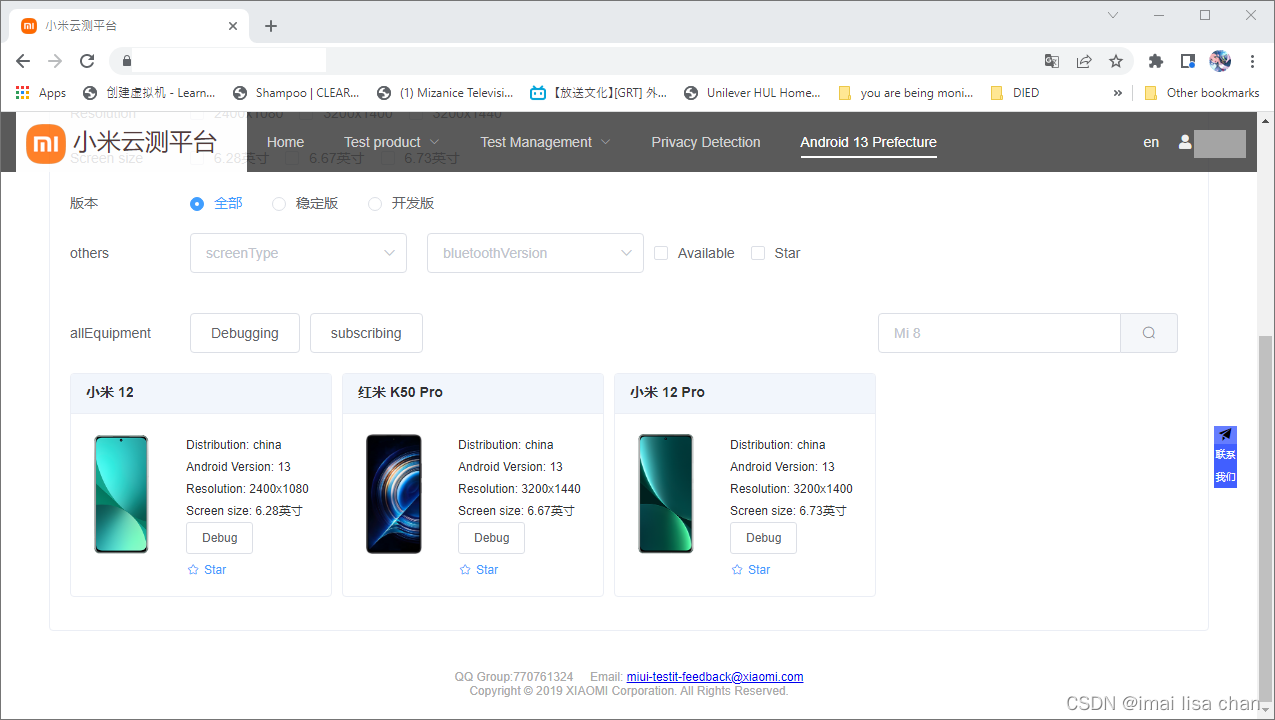Screen dimensions: 1275x720
Task: Star the 红米 K50 Pro device
Action: point(479,570)
